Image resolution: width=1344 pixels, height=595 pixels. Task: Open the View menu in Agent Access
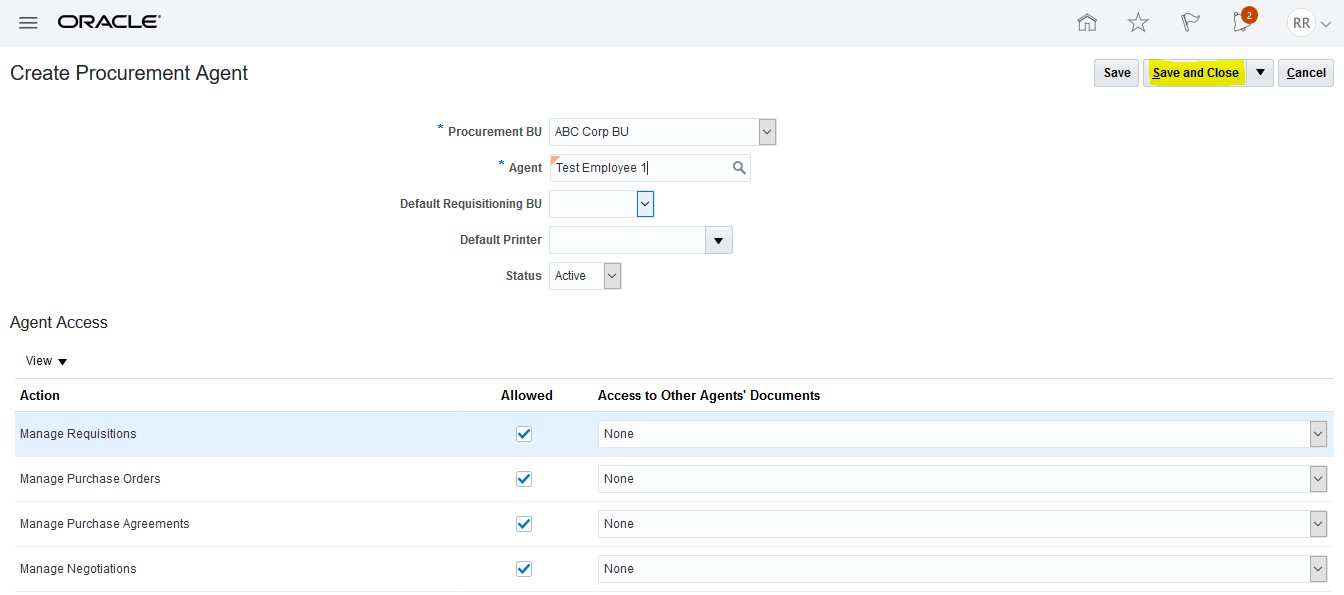click(45, 361)
